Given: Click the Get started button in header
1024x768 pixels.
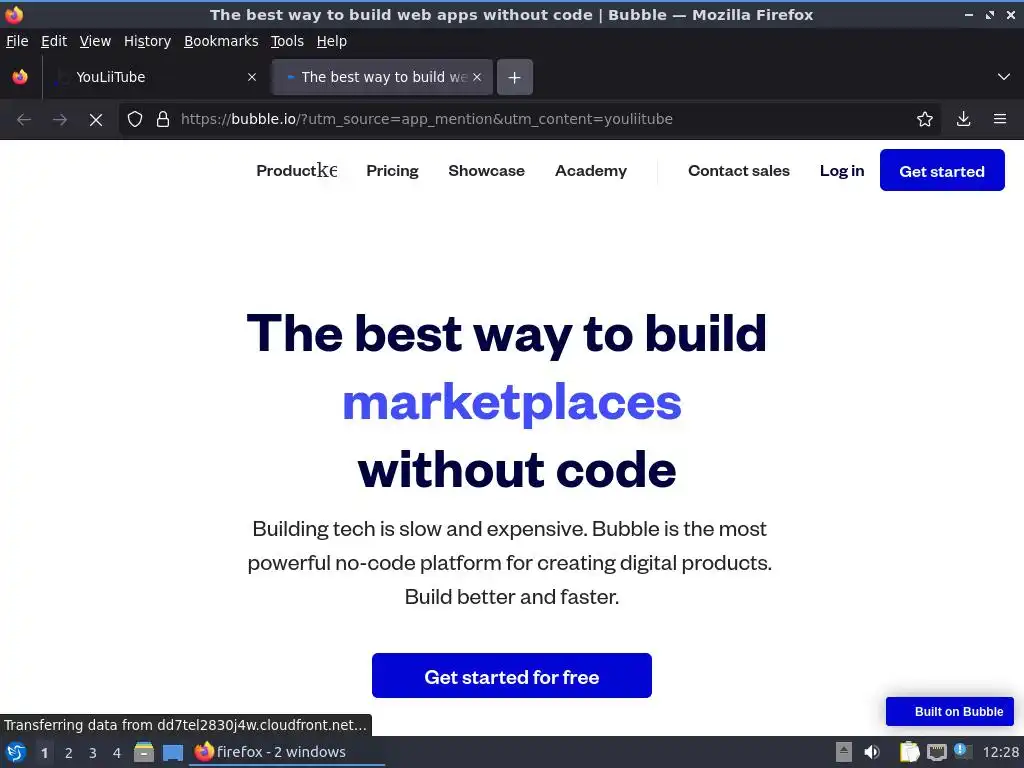Looking at the screenshot, I should tap(942, 170).
